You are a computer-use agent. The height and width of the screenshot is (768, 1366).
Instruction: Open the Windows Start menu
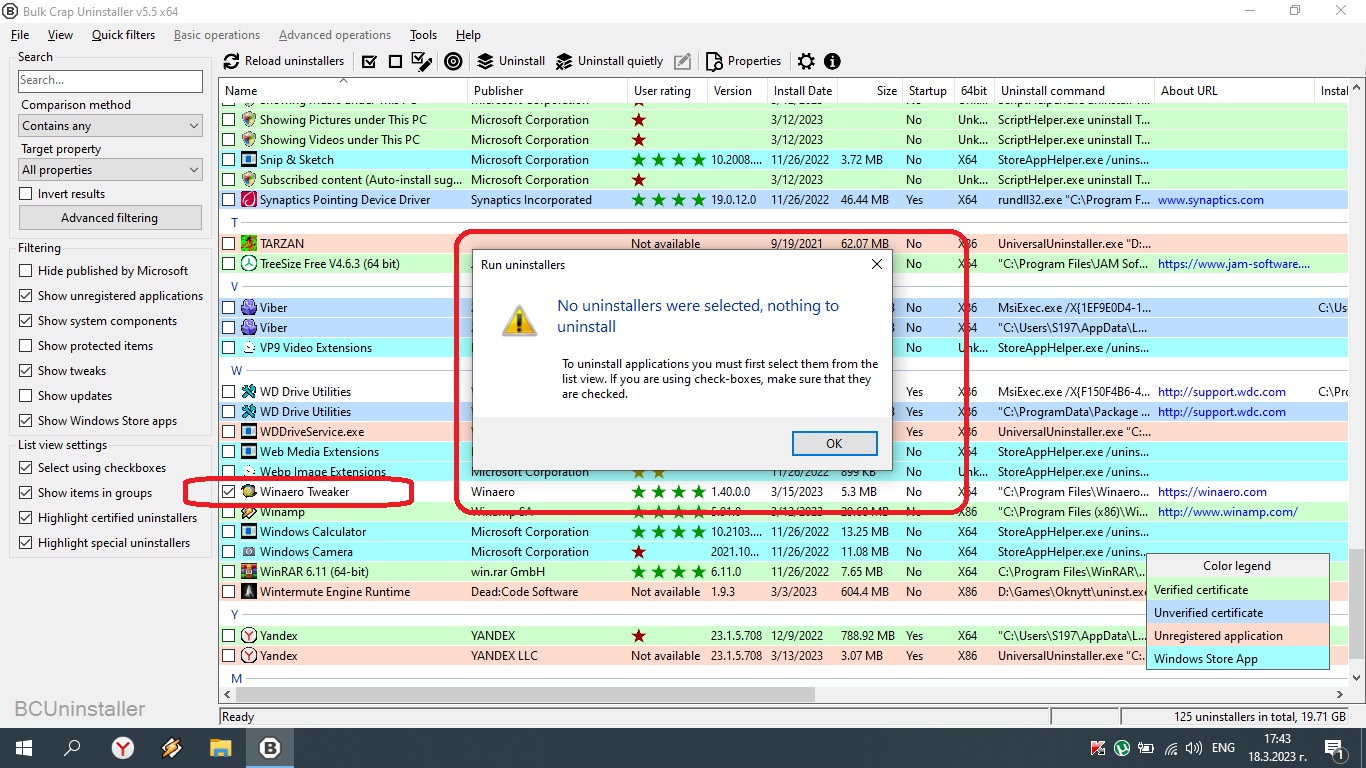[x=23, y=748]
